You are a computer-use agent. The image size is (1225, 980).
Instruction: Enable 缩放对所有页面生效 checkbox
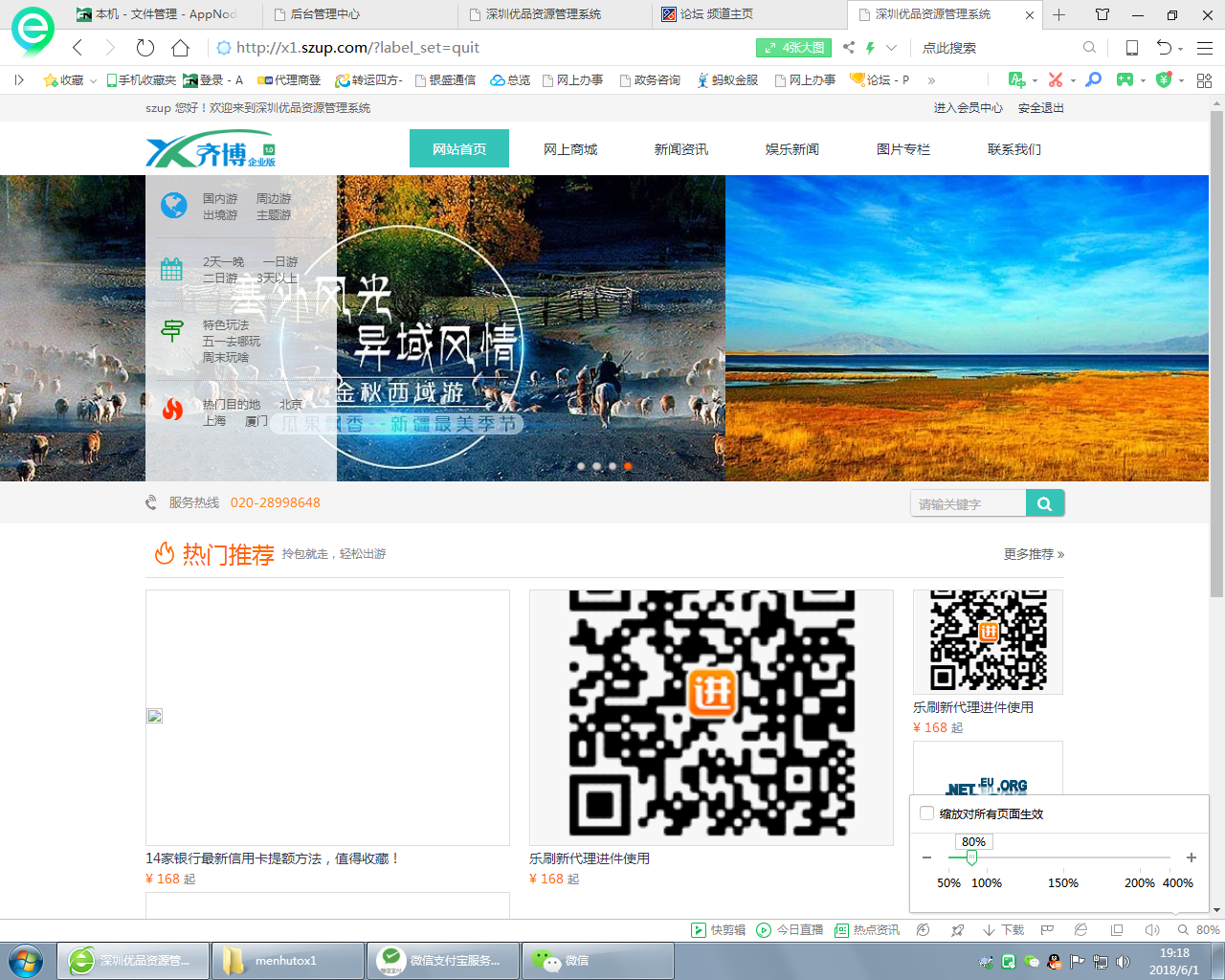point(926,813)
